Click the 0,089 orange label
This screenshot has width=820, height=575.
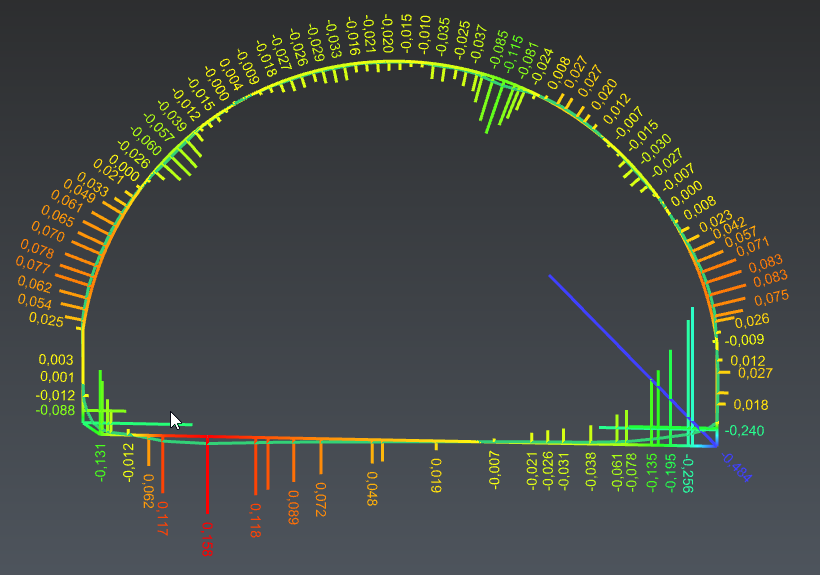tap(293, 507)
